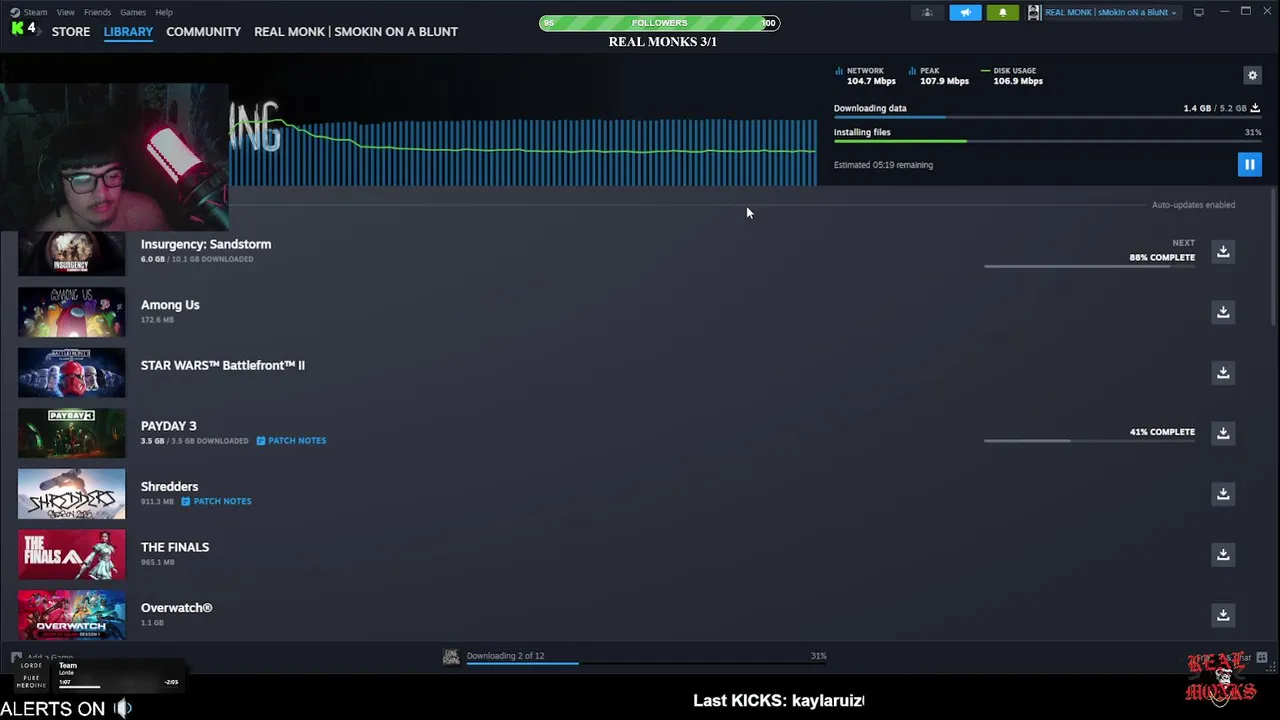The height and width of the screenshot is (720, 1280).
Task: Open Shredders patch notes
Action: (216, 501)
